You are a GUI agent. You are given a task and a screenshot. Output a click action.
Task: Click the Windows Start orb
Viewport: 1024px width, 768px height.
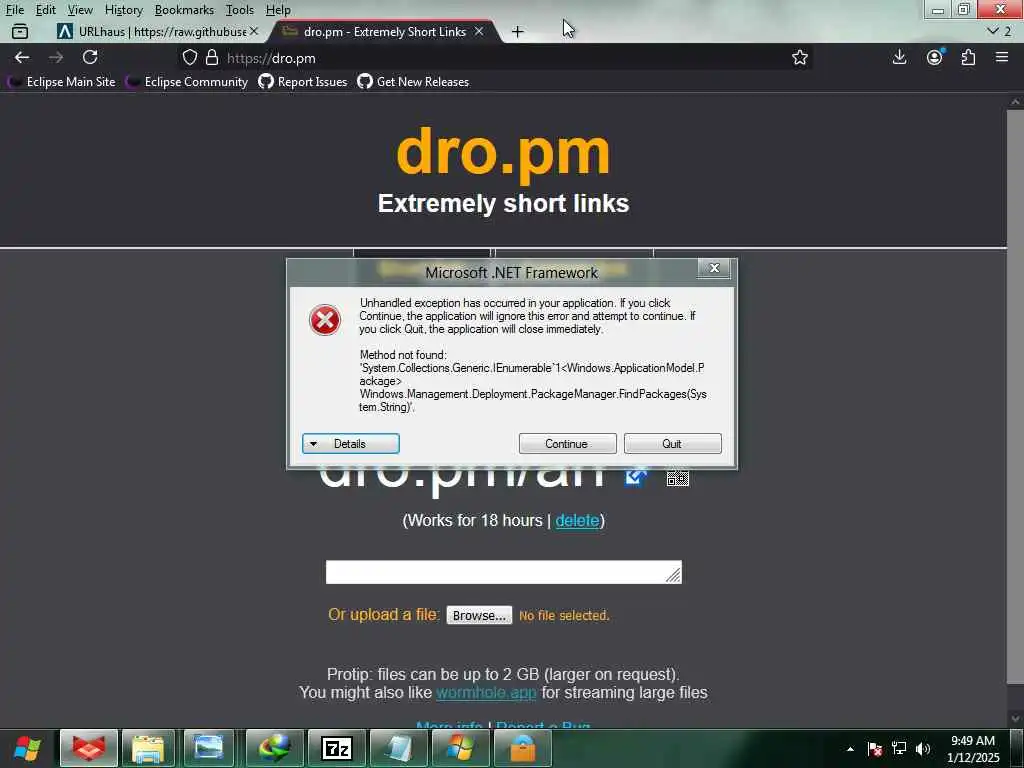click(27, 748)
